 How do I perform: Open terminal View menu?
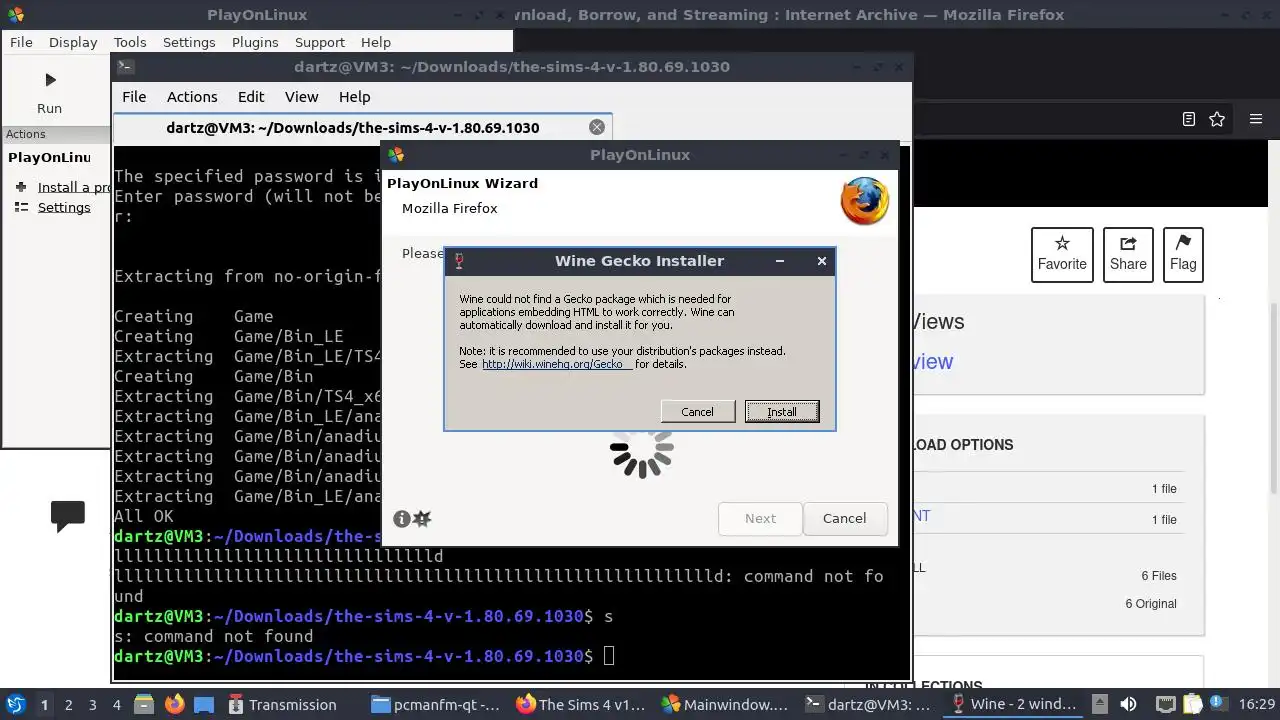(301, 97)
